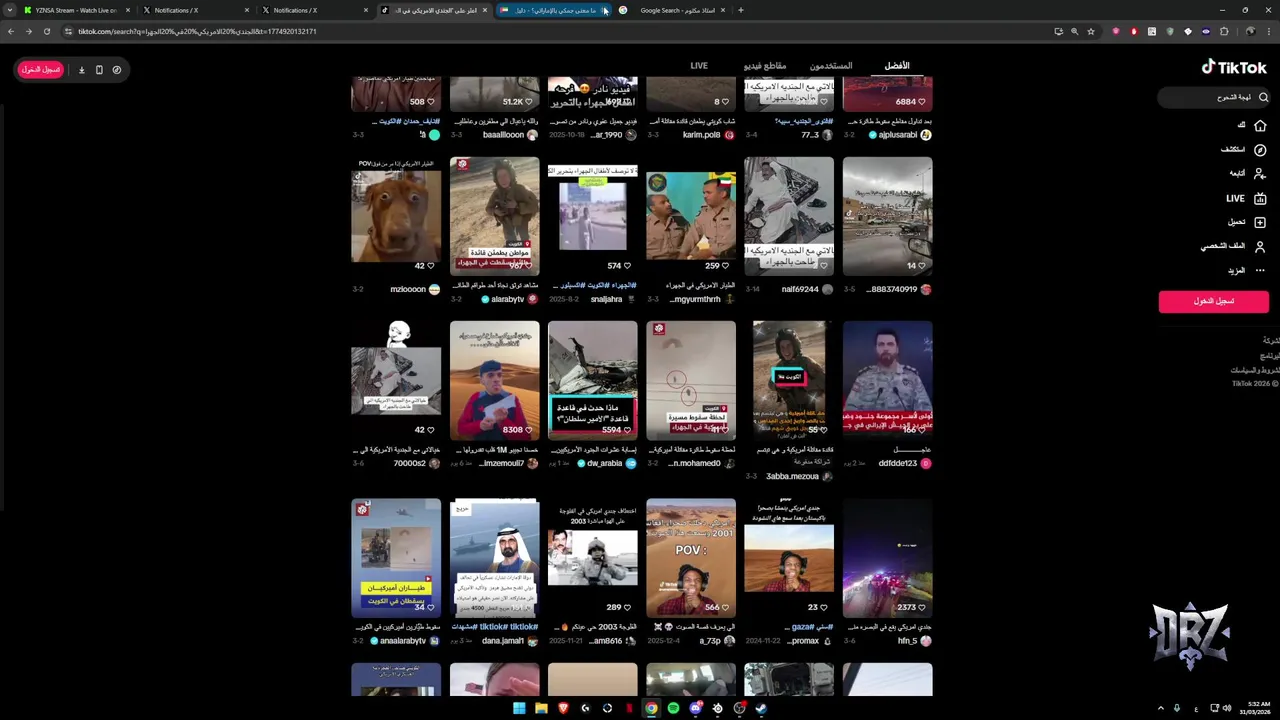The width and height of the screenshot is (1280, 720).
Task: Reload the page
Action: pos(46,31)
